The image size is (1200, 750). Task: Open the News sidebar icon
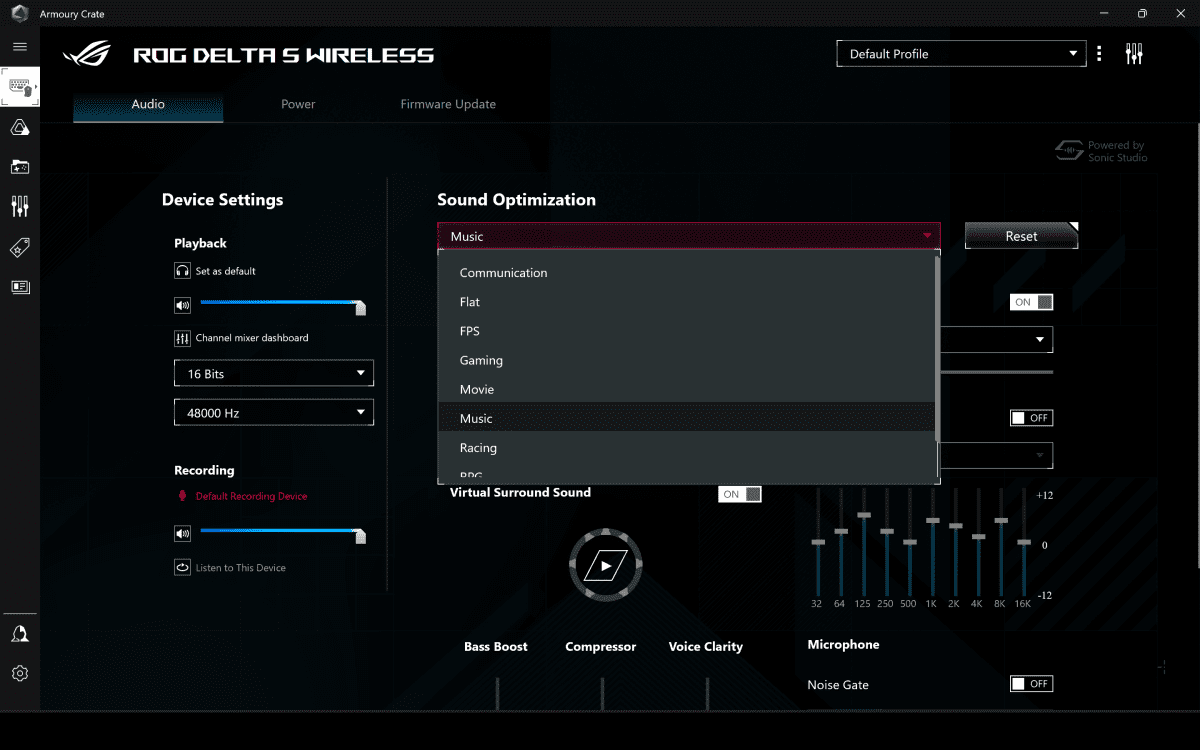[x=20, y=287]
